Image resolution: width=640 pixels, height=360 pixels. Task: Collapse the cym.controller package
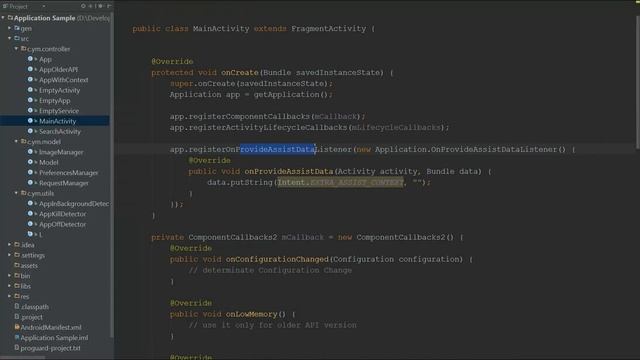[16, 49]
